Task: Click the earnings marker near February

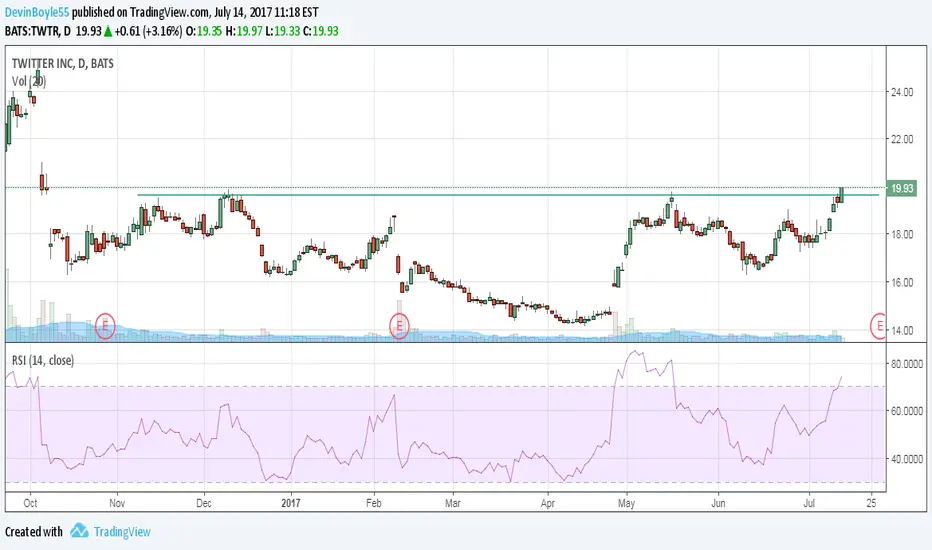Action: point(399,326)
